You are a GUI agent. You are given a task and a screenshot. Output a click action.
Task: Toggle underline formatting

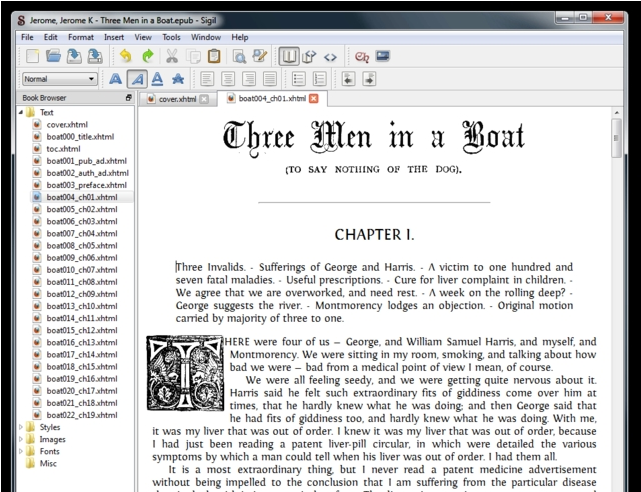[157, 79]
